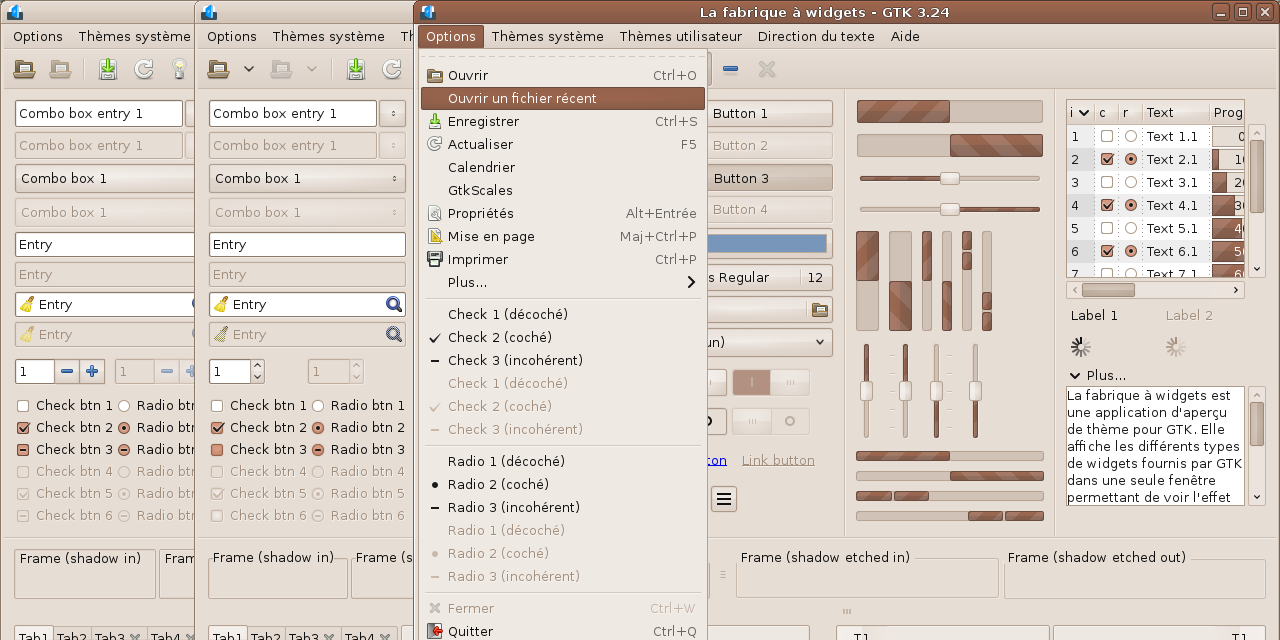Click the lightbulb icon in the leftmost toolbar
Screen dimensions: 1280x640
click(x=180, y=69)
